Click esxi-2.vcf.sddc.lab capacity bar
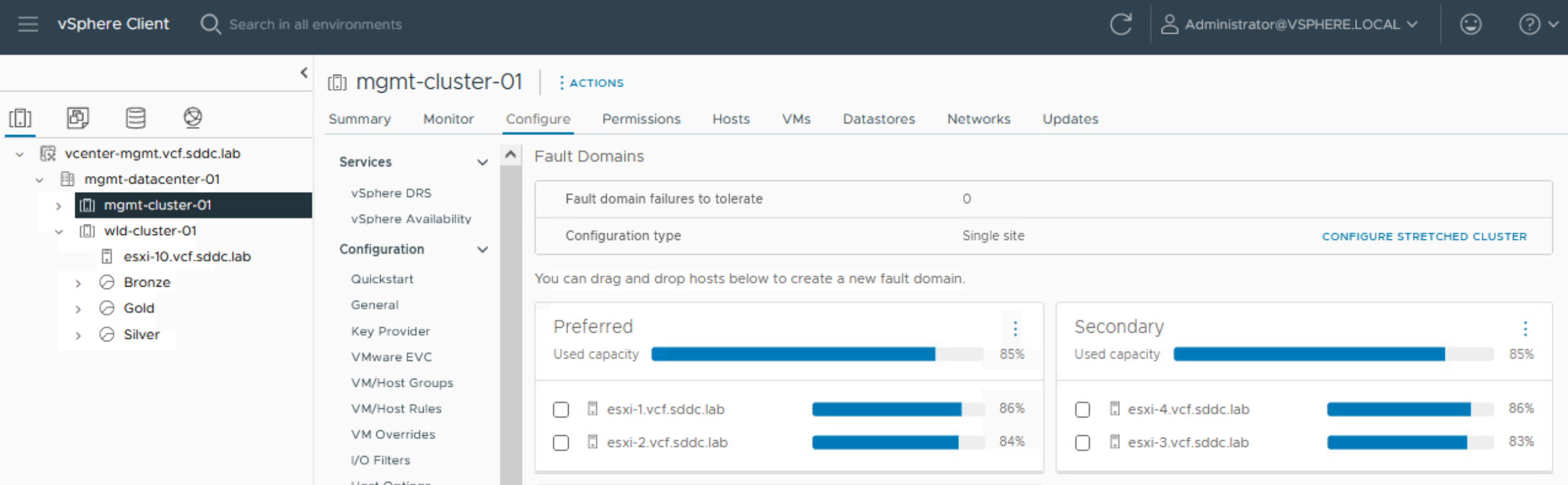Image resolution: width=1568 pixels, height=485 pixels. pos(898,442)
